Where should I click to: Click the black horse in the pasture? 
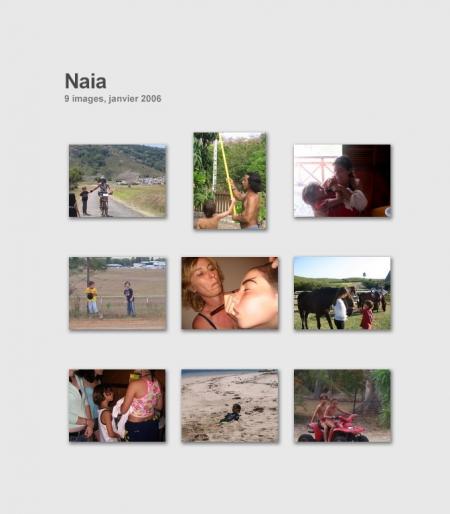pos(317,305)
